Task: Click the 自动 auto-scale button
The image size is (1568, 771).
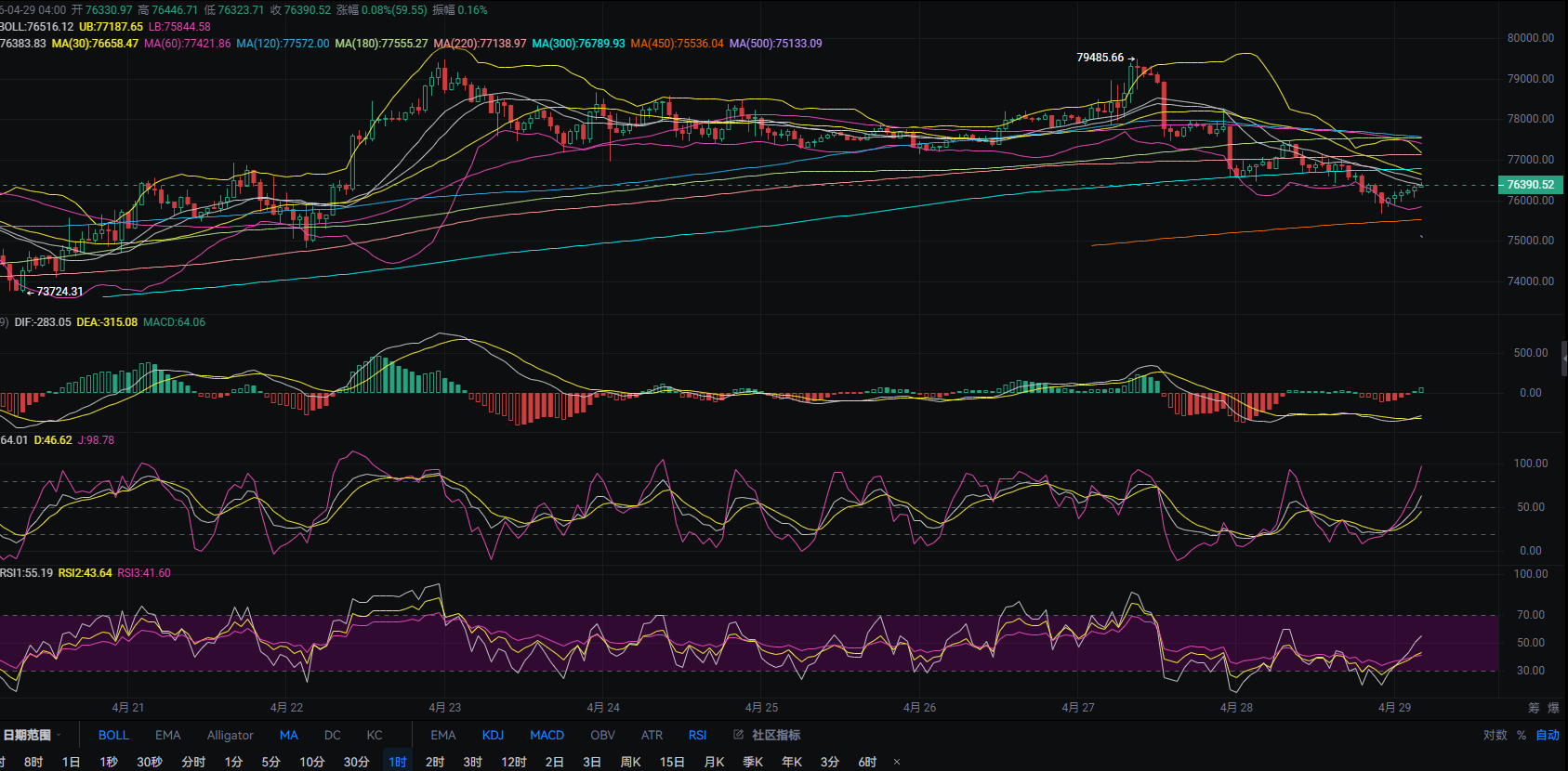Action: click(1548, 735)
